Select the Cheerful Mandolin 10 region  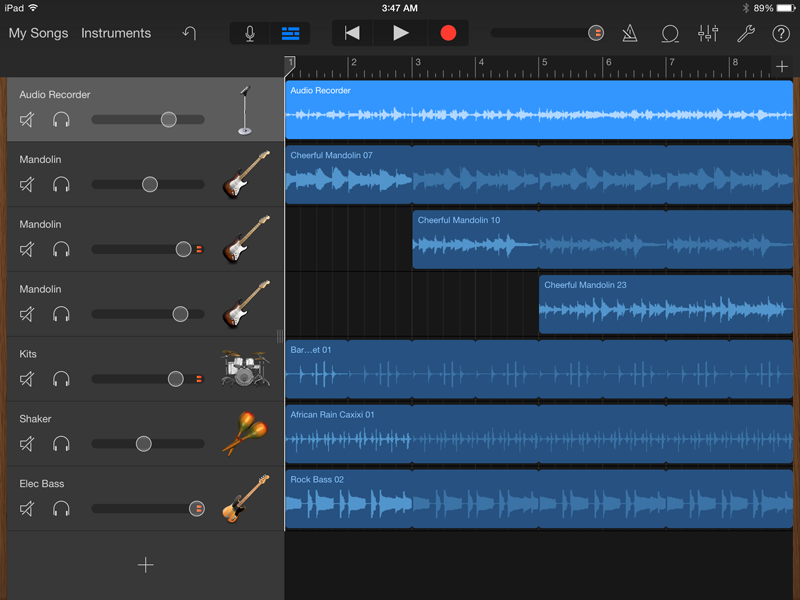point(603,239)
